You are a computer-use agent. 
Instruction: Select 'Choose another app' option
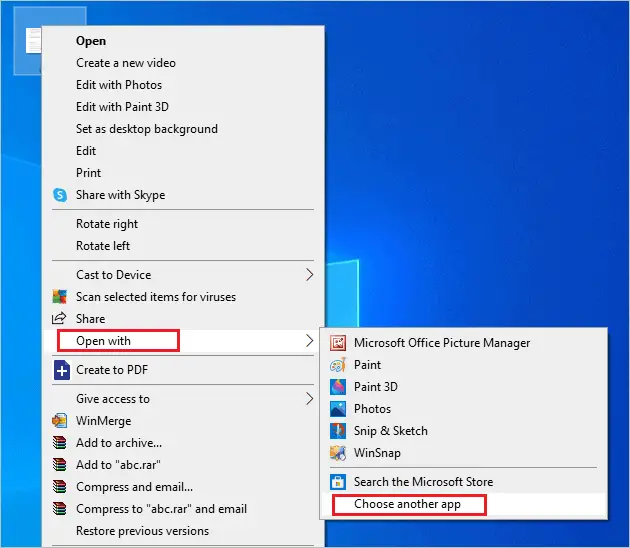[407, 504]
